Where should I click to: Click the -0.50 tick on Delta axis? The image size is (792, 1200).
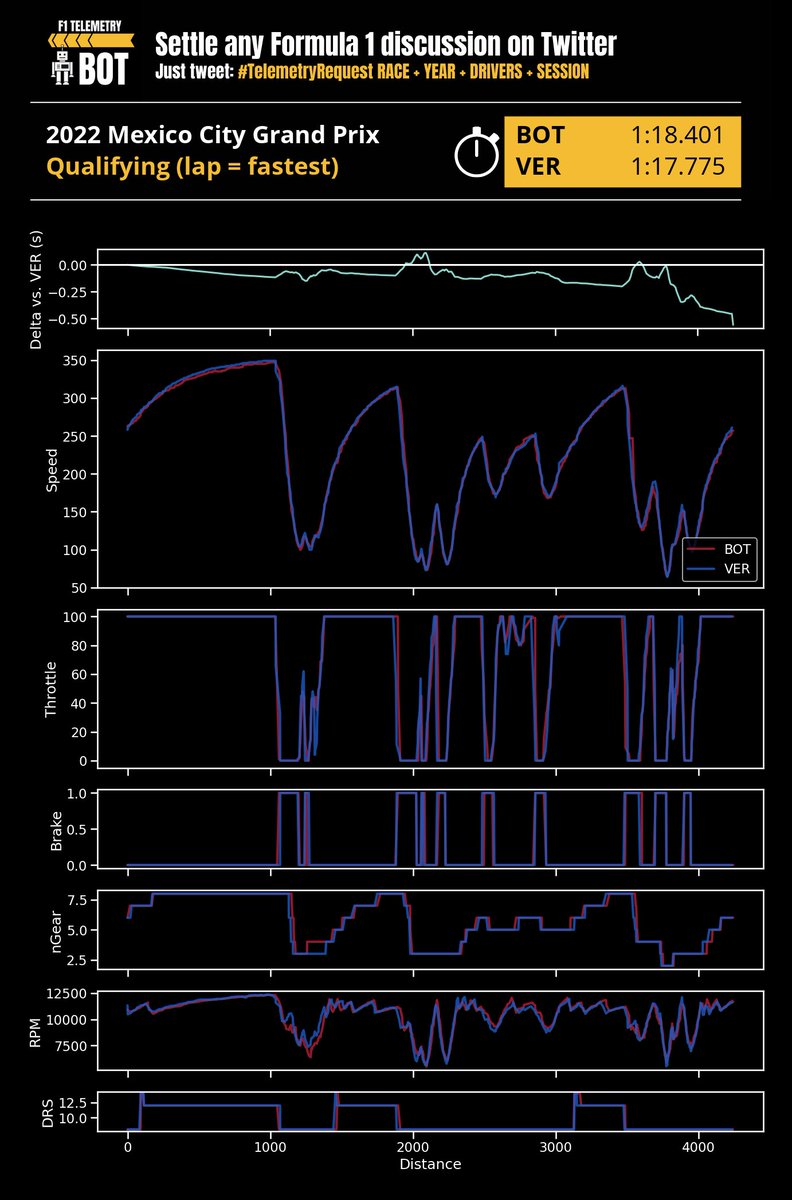coord(71,319)
